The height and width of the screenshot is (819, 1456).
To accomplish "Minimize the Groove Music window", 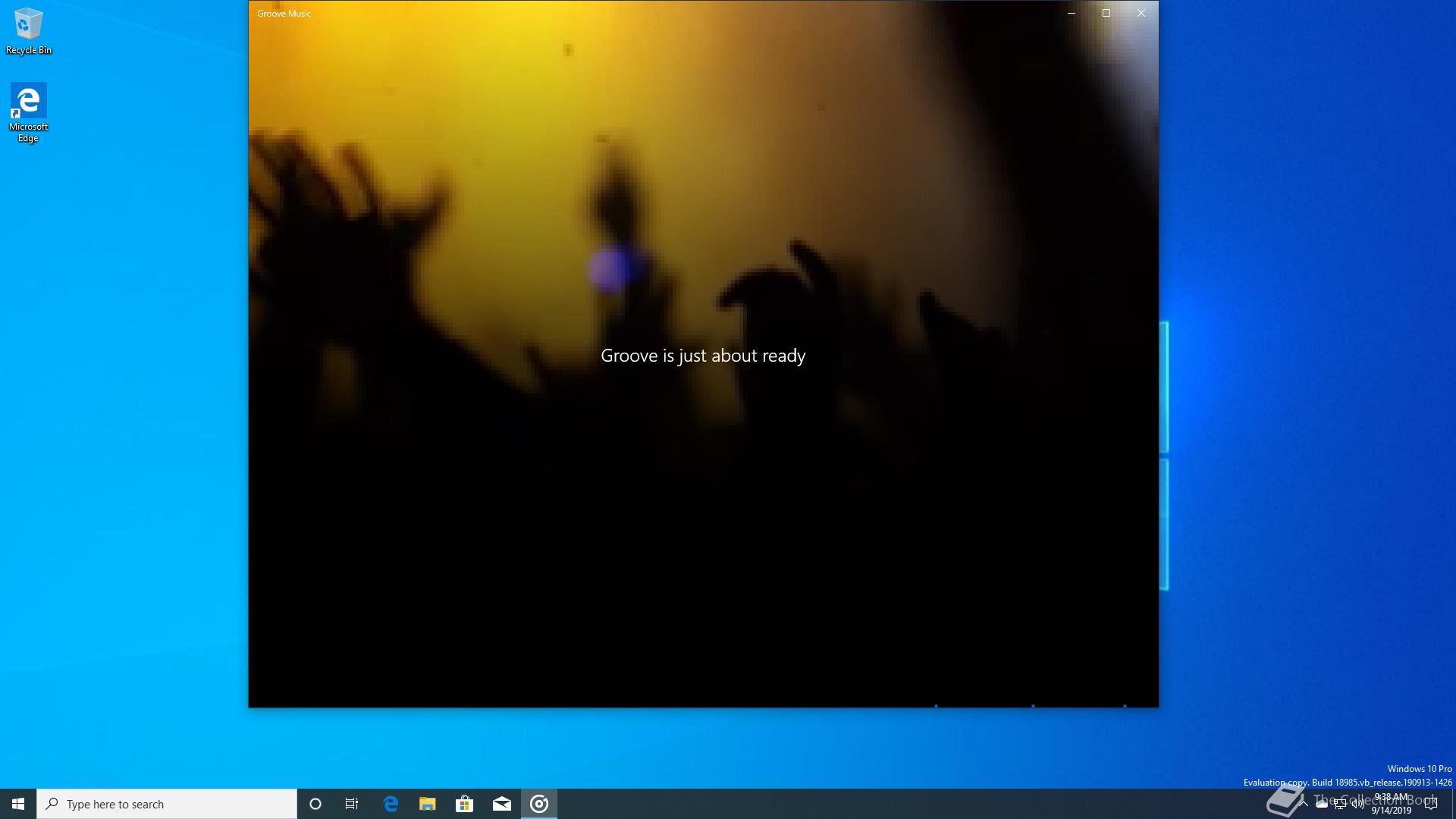I will pos(1072,13).
